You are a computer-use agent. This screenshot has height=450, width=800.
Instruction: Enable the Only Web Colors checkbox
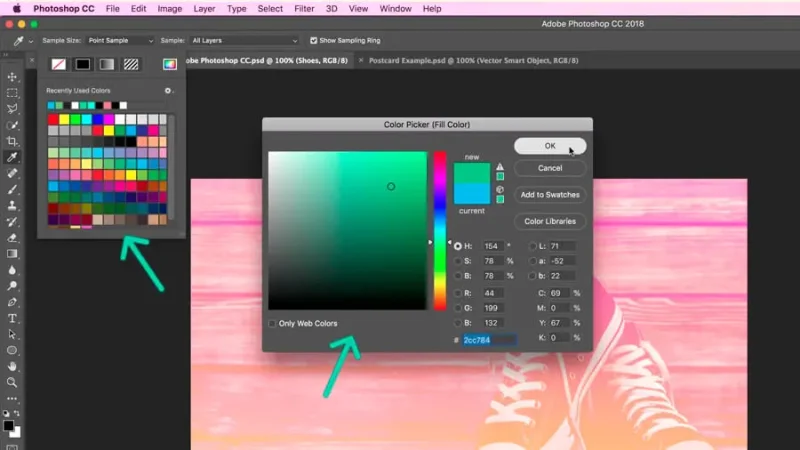[x=272, y=323]
